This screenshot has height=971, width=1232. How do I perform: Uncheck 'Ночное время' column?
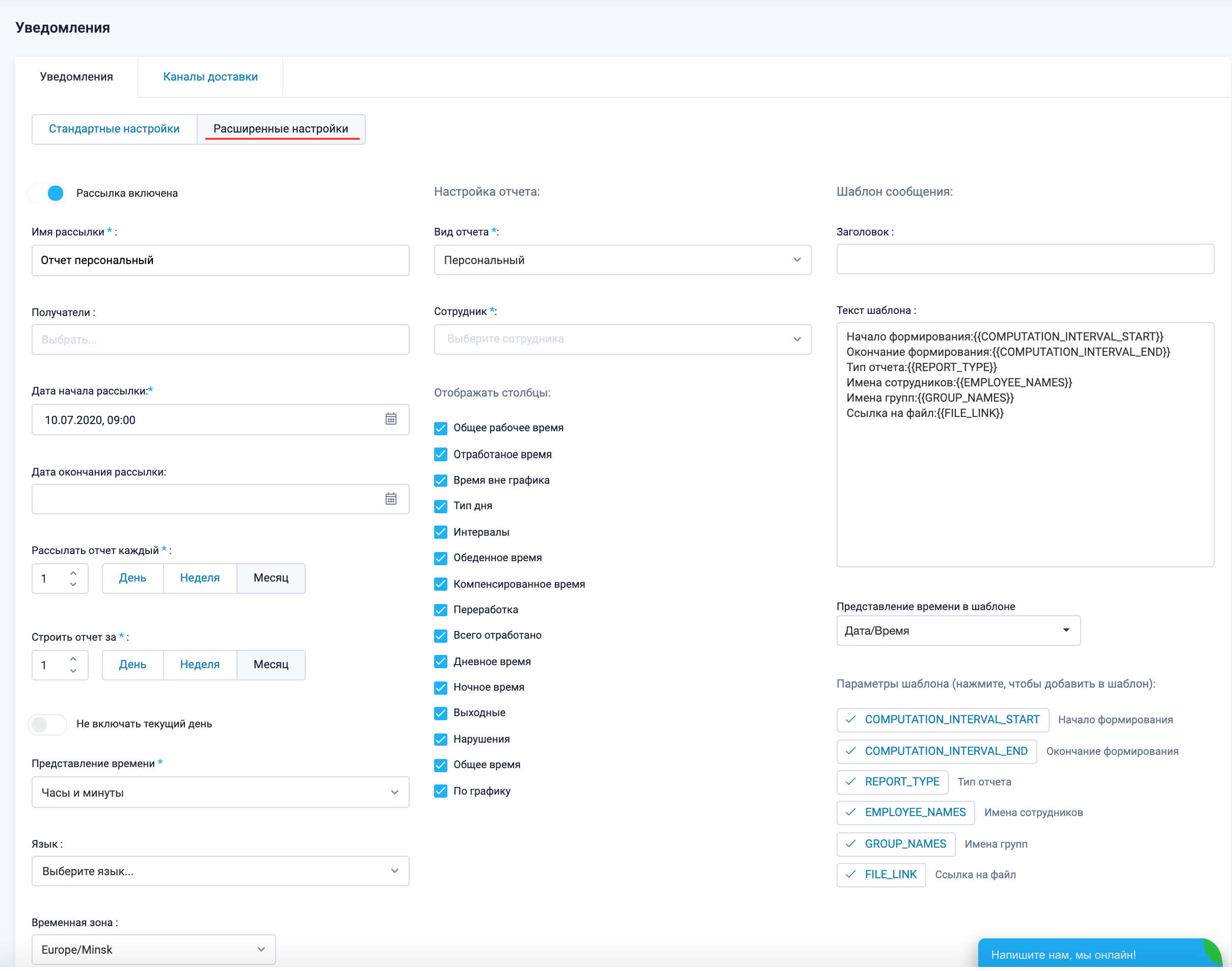click(x=440, y=688)
